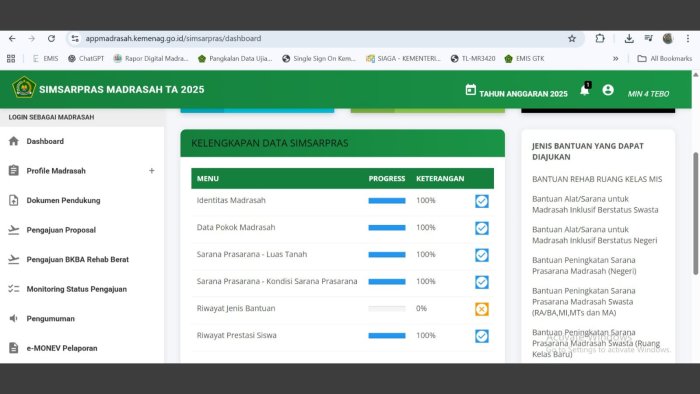Show more bookmarks with the double chevron
This screenshot has height=394, width=700.
point(616,58)
